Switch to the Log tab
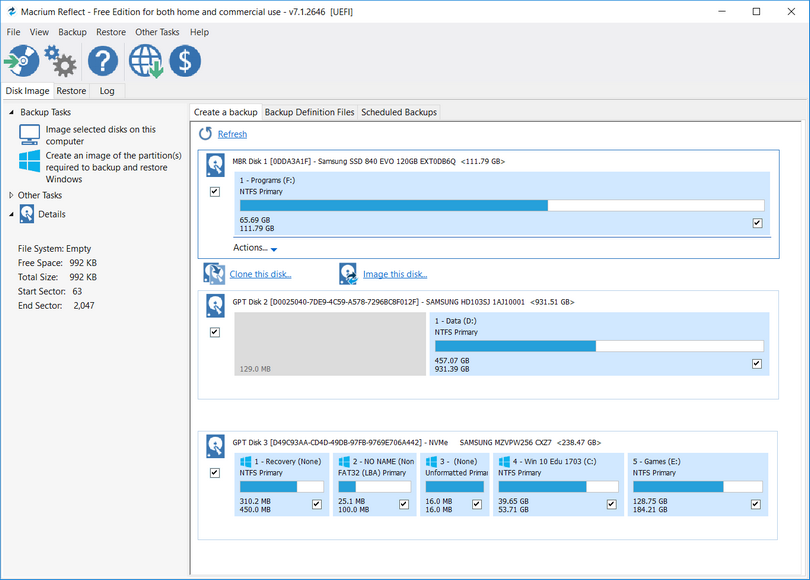The height and width of the screenshot is (580, 810). click(107, 91)
